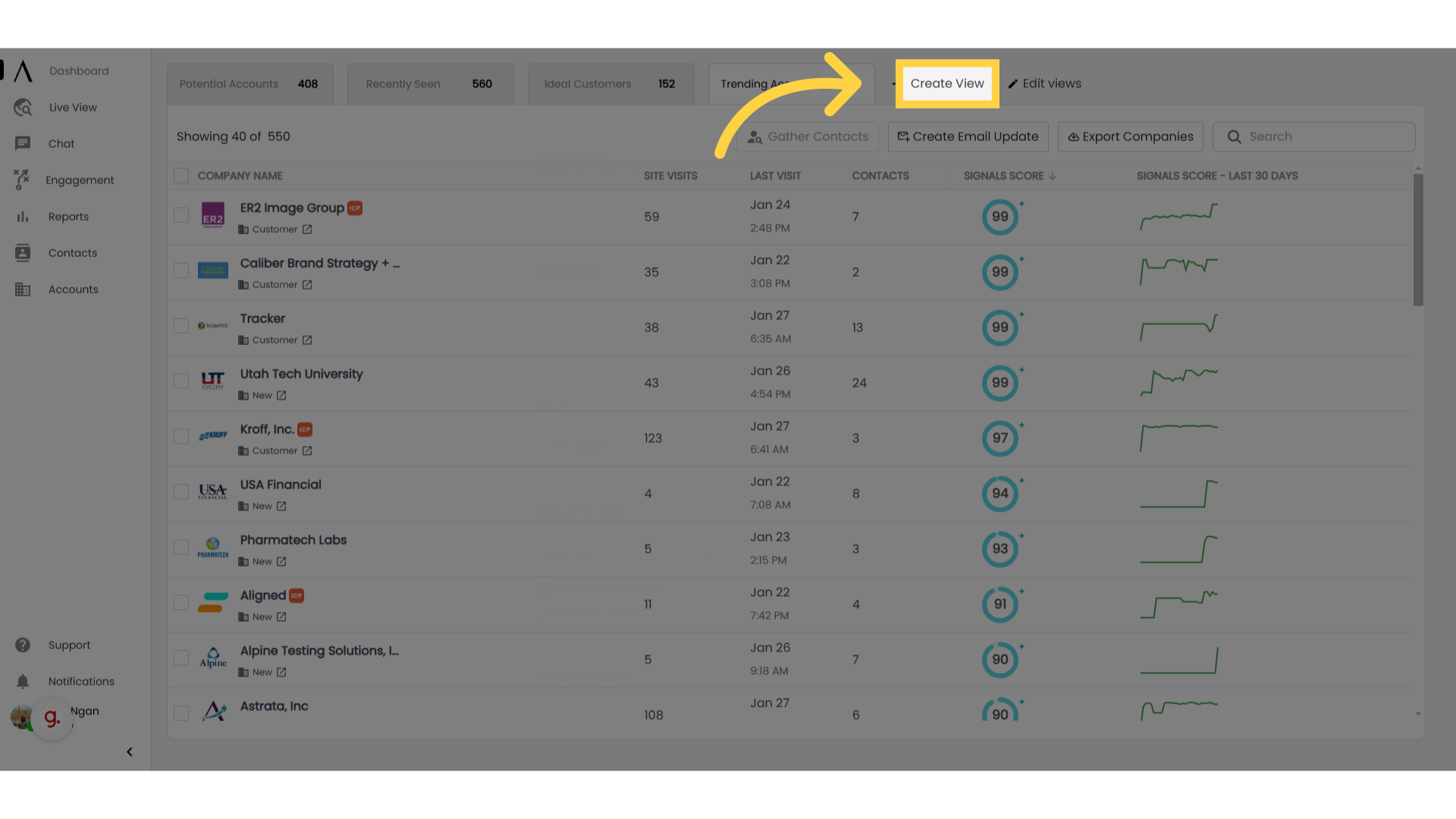Sort by Site Visits column header
The width and height of the screenshot is (1456, 819).
(670, 176)
